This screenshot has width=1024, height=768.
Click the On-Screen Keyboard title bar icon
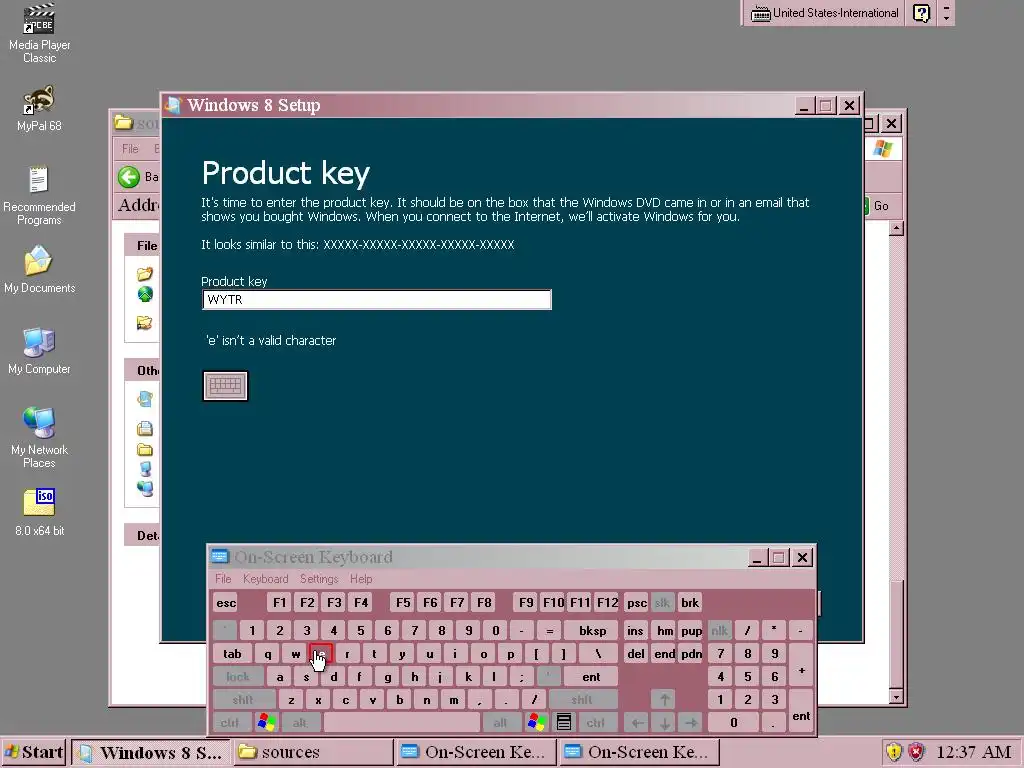(219, 556)
